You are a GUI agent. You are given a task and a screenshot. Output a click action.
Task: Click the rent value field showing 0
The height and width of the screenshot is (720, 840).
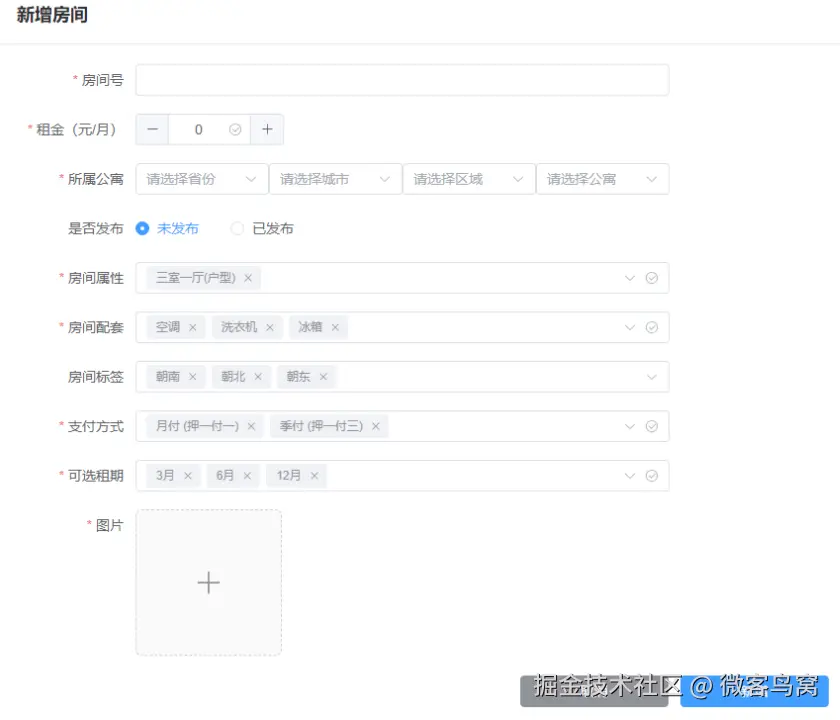click(199, 129)
